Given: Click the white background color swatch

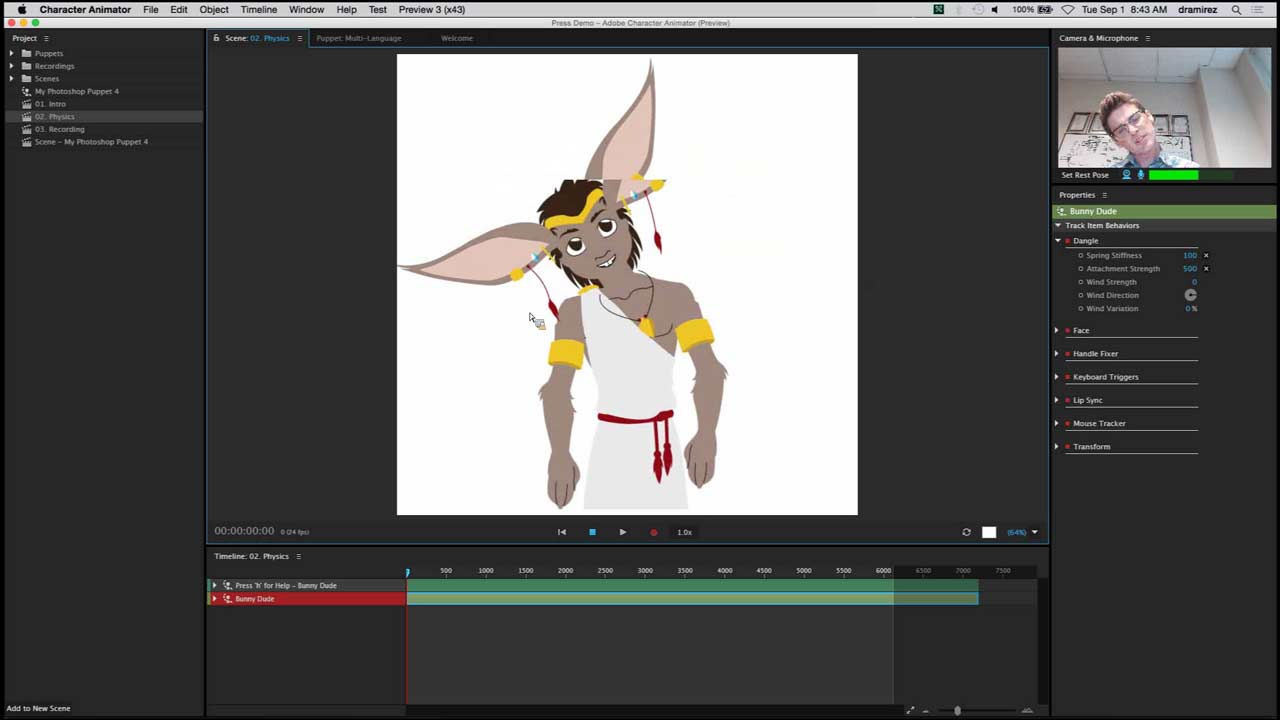Looking at the screenshot, I should [x=989, y=532].
